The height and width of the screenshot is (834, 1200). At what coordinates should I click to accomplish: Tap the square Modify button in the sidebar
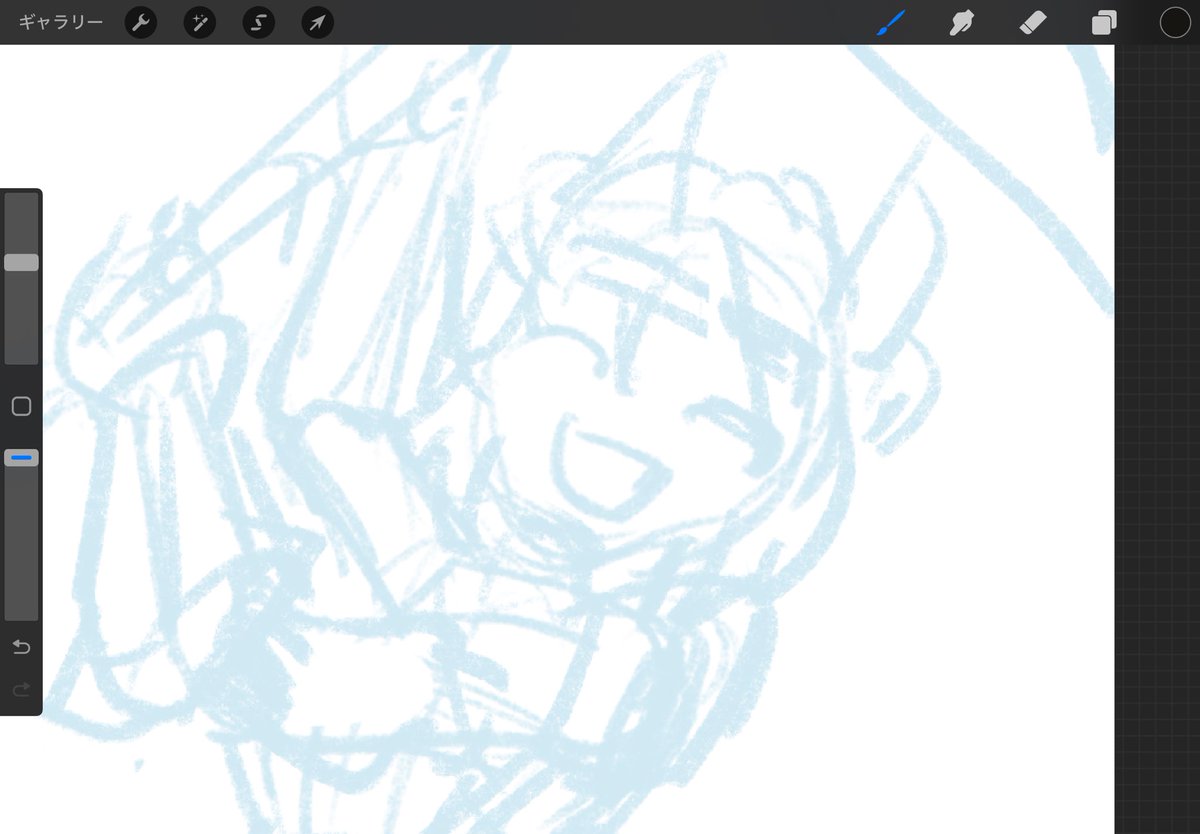(x=21, y=406)
